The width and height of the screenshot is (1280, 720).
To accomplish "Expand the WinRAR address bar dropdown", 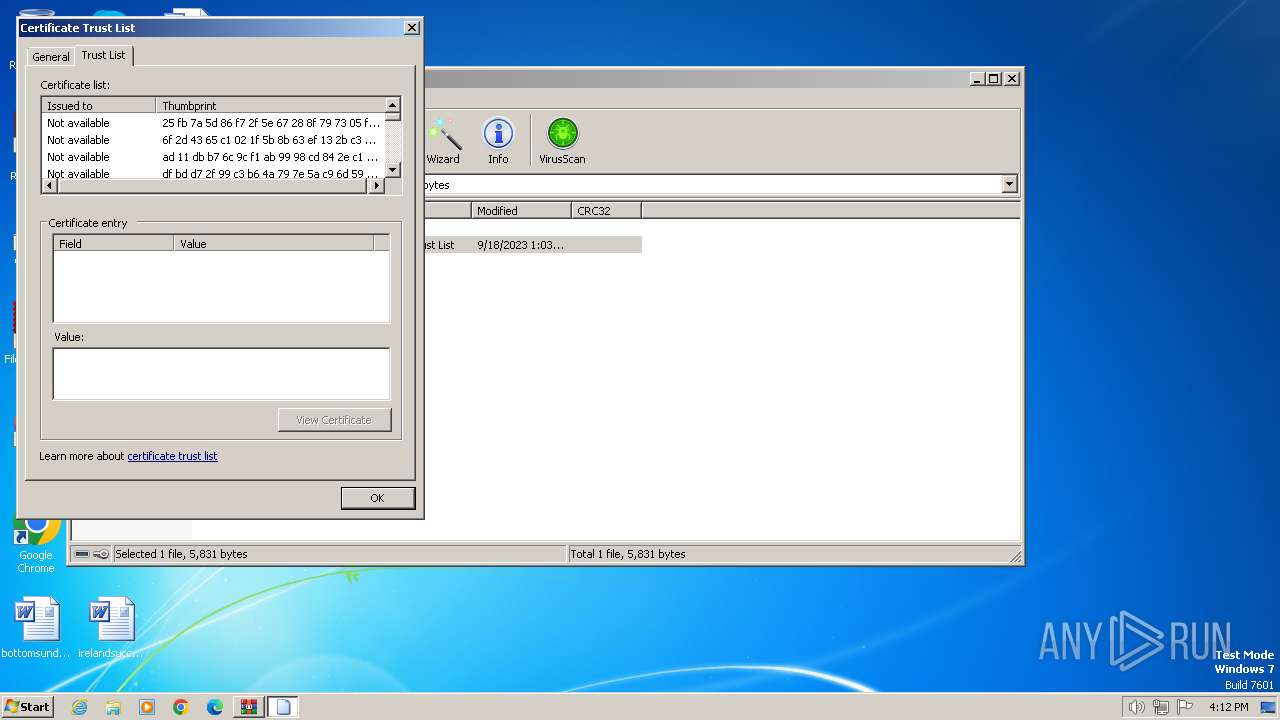I will pos(1009,184).
